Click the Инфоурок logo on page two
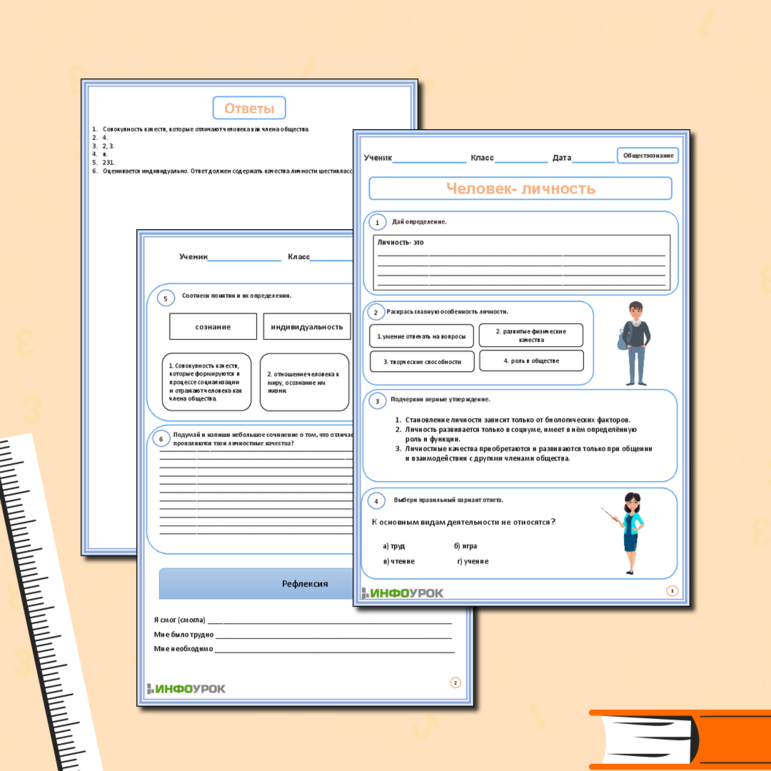The height and width of the screenshot is (771, 771). (187, 688)
